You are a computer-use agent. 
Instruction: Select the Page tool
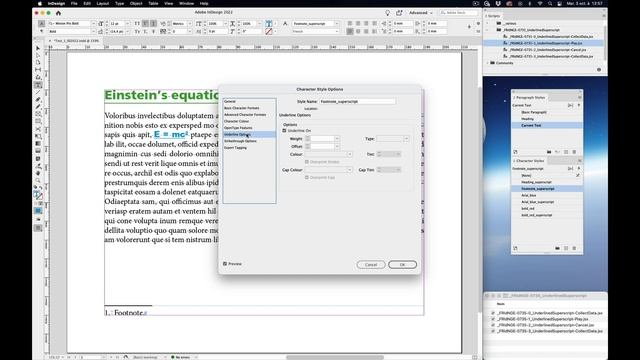click(x=38, y=62)
